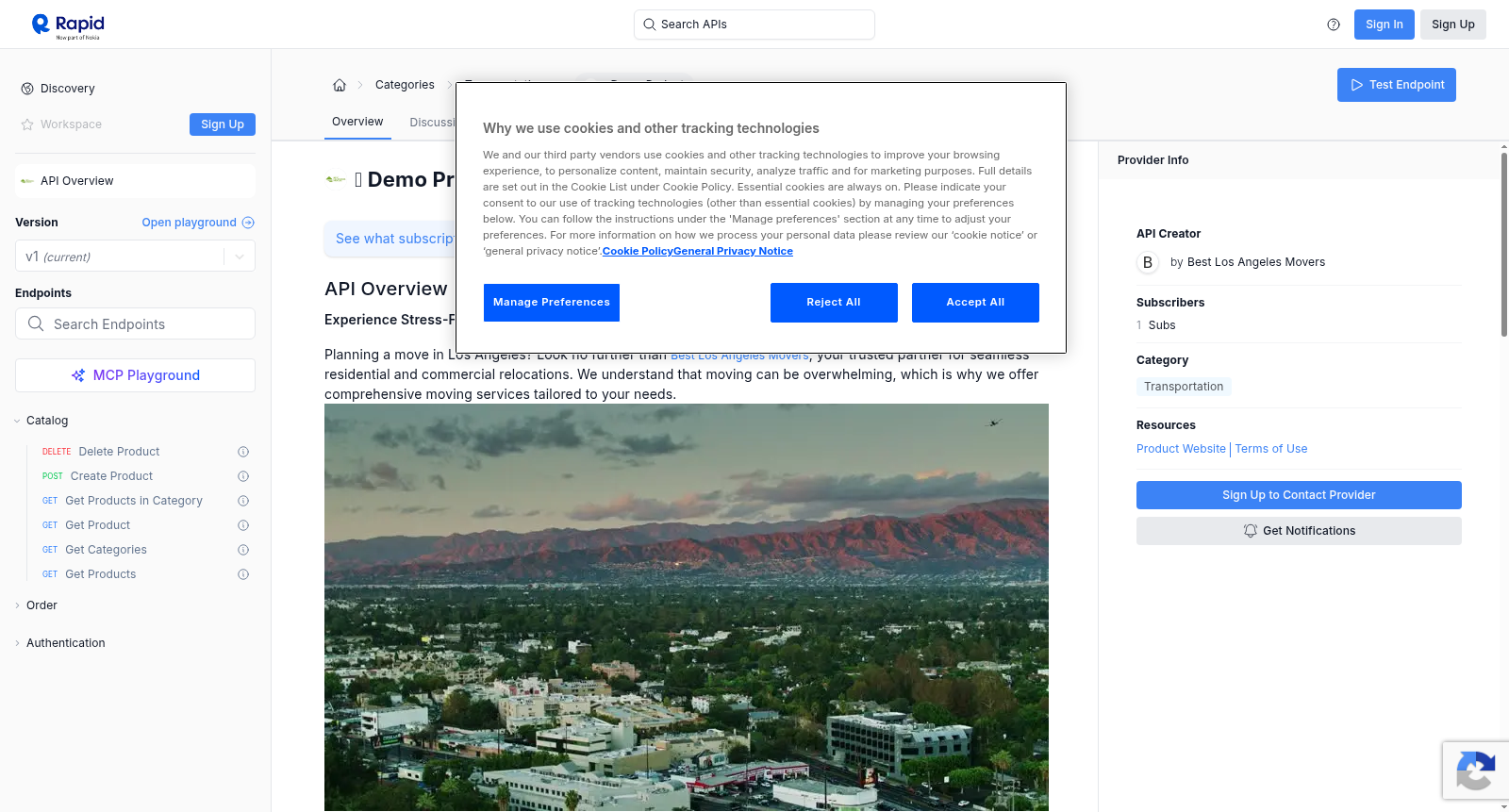Click the Discovery compass icon
This screenshot has width=1509, height=812.
(27, 89)
